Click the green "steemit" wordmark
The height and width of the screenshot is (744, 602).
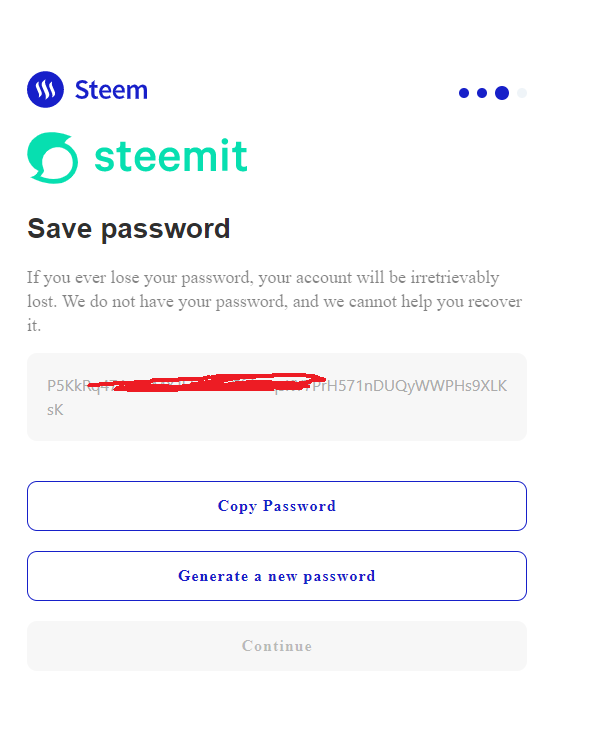170,157
